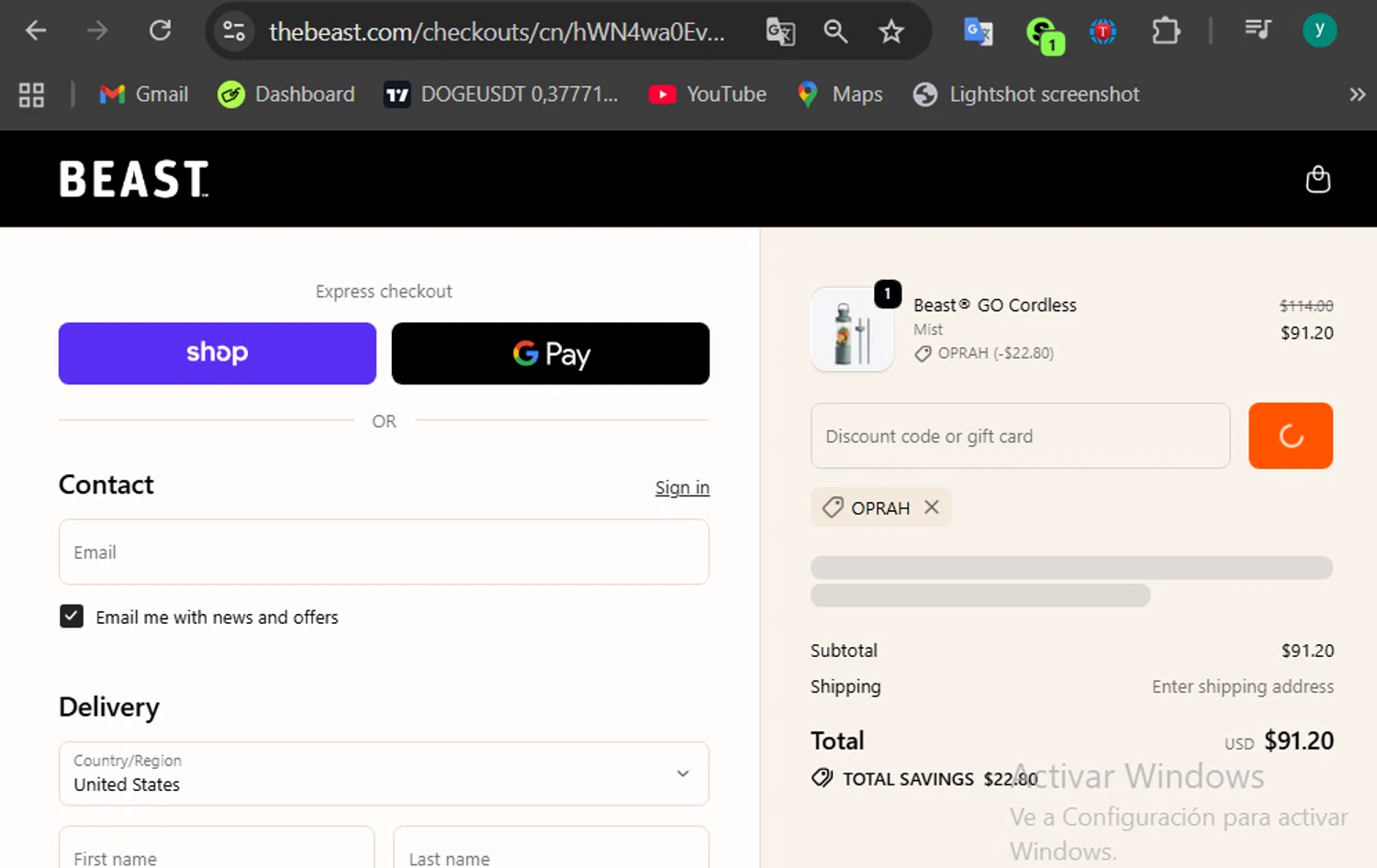Open the DOGEUSDT TradingView bookmark
This screenshot has height=868, width=1377.
pos(501,95)
